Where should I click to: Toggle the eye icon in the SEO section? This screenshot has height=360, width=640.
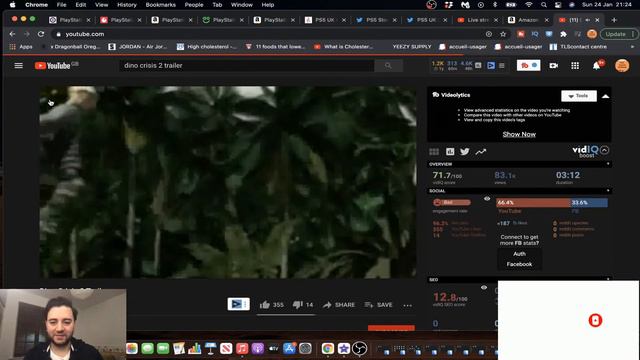[x=484, y=287]
